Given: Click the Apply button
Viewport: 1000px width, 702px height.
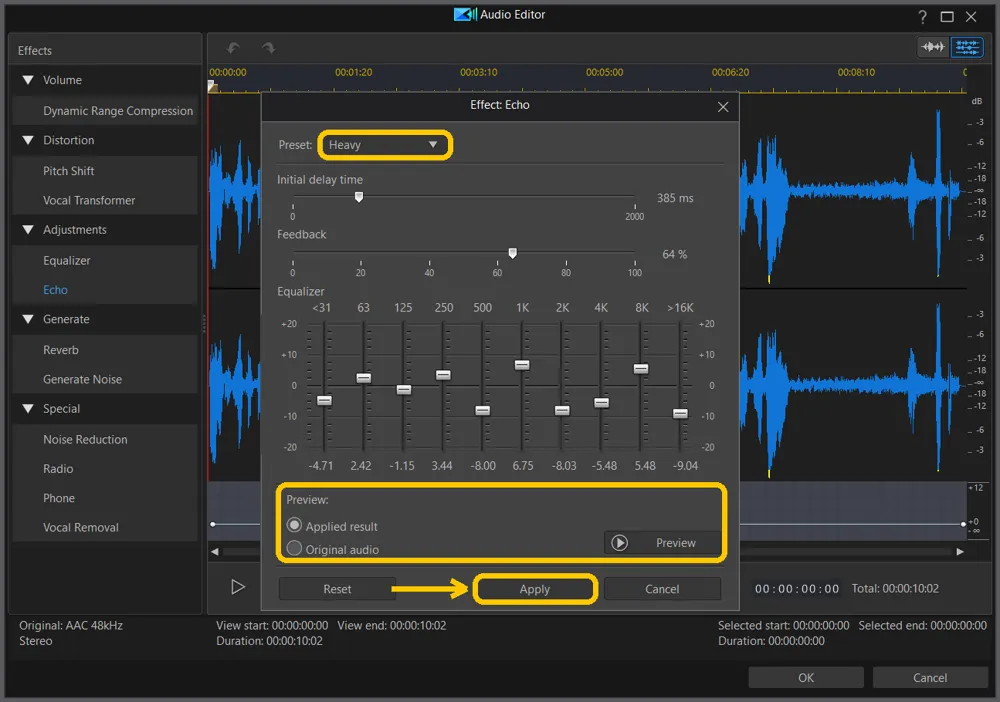Looking at the screenshot, I should pos(534,589).
